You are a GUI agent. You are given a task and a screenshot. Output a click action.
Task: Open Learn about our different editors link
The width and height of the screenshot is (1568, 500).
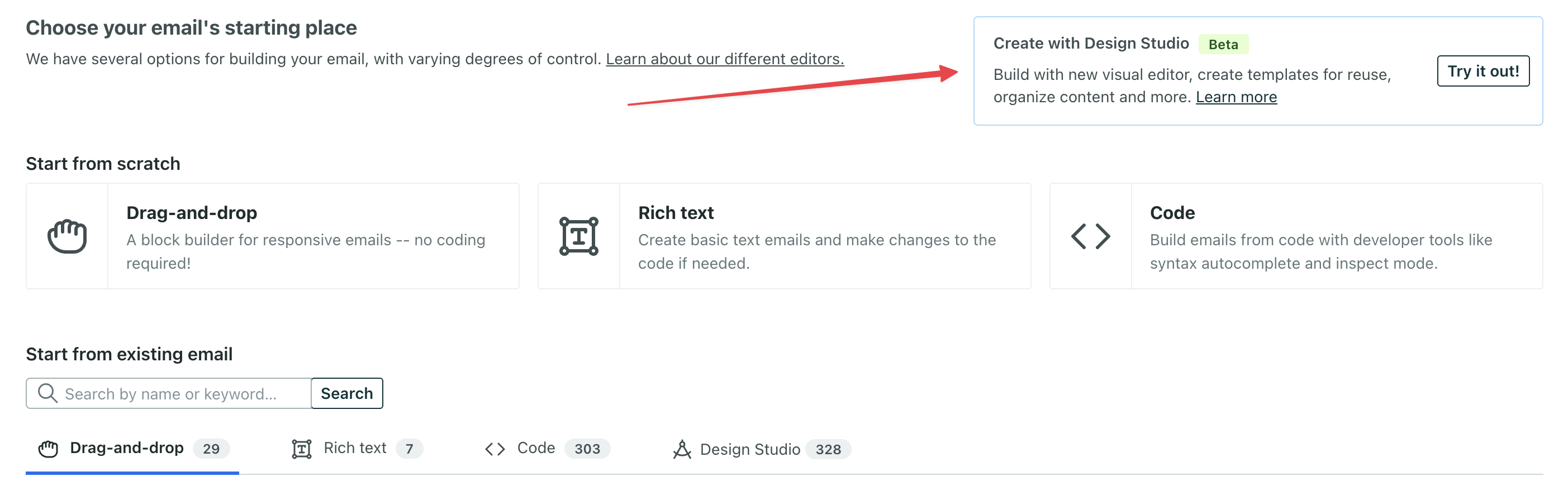[x=724, y=59]
